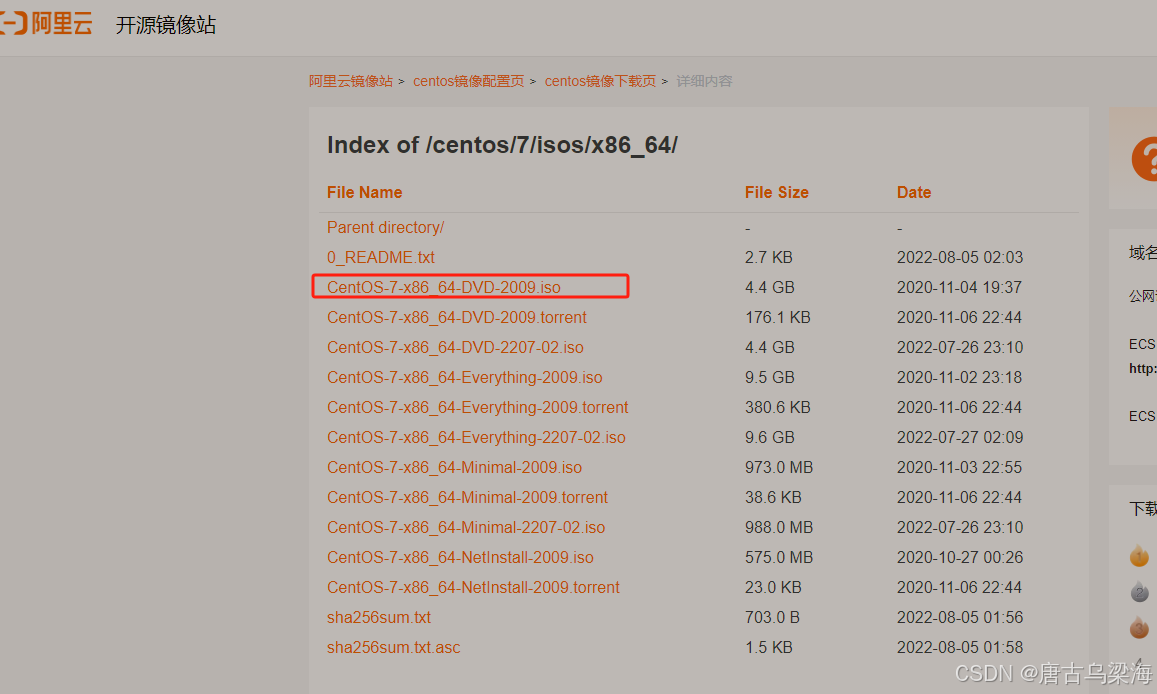Click the 380.6 KB file size value
Viewport: 1157px width, 694px height.
(x=778, y=407)
